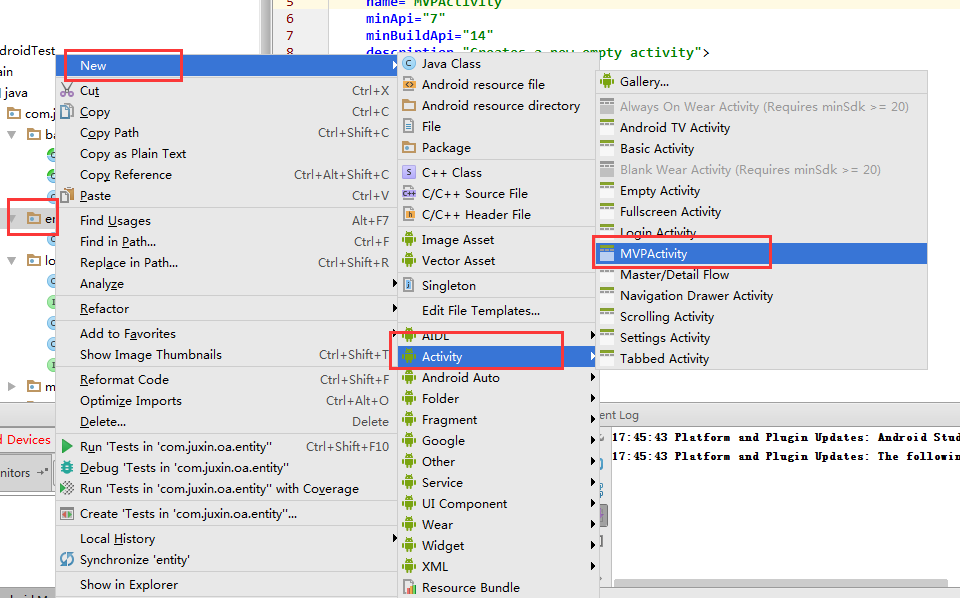960x598 pixels.
Task: Select MVPActivity from the Activity list
Action: (x=653, y=254)
